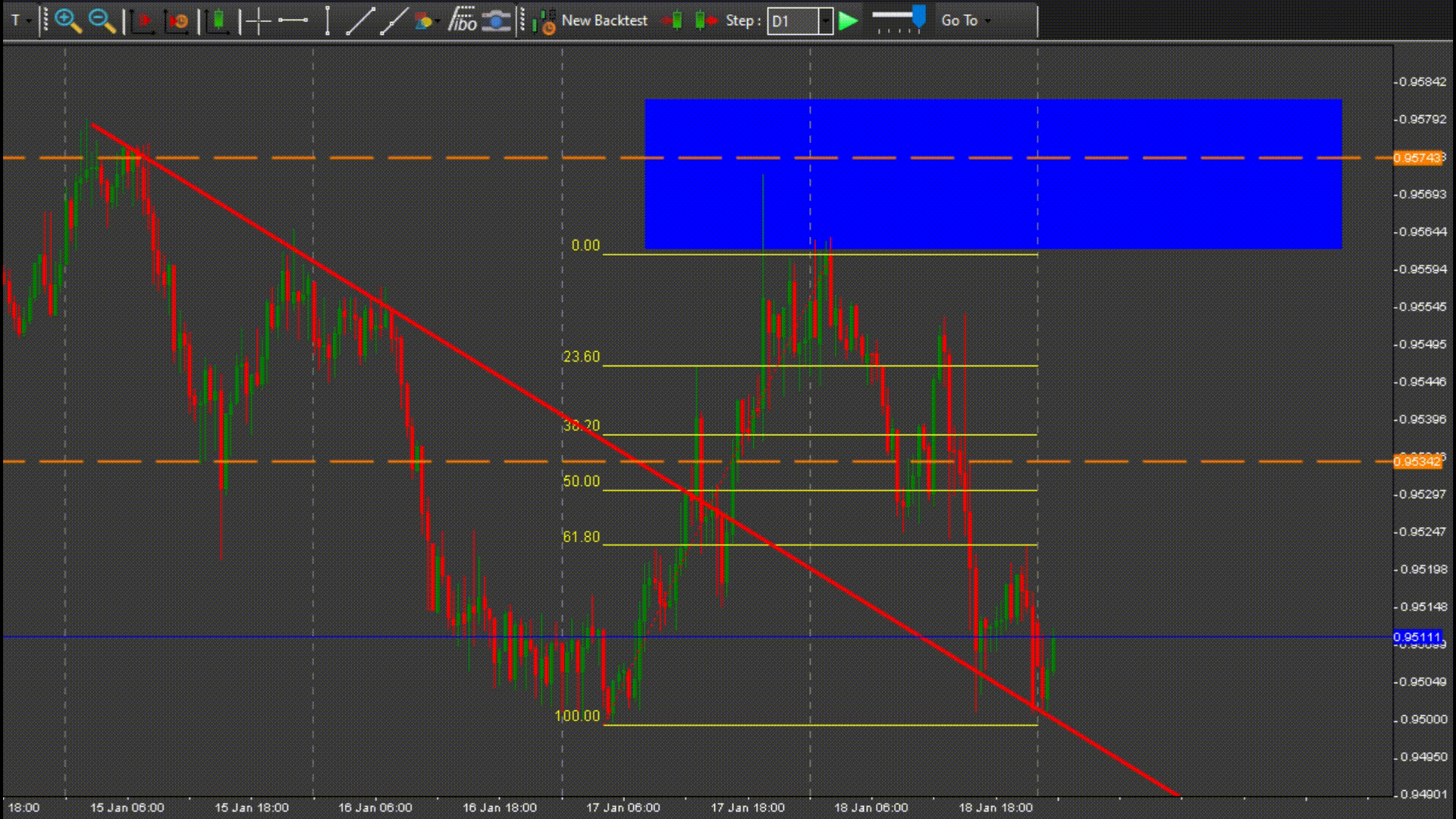Expand the Go To dropdown menu

pos(988,20)
